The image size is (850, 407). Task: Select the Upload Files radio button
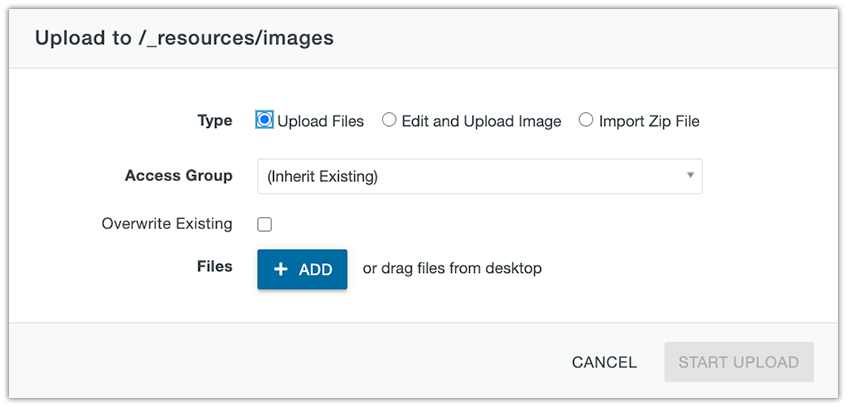tap(264, 120)
